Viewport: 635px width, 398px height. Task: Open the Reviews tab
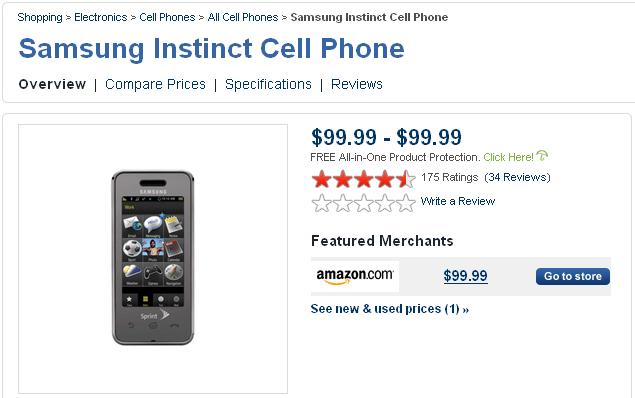click(357, 84)
